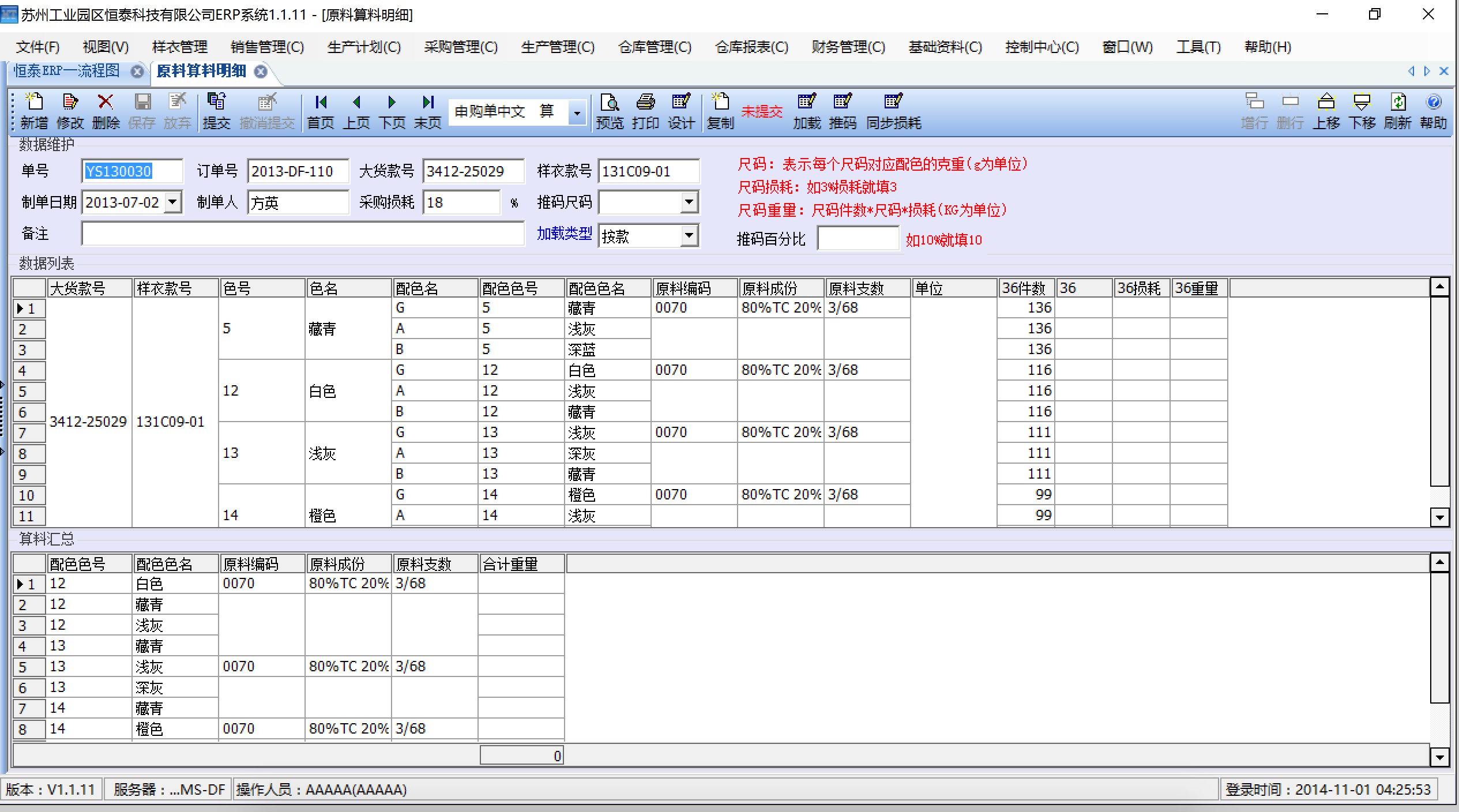
Task: Click the 同步损耗 (Sync loss) icon
Action: 893,111
